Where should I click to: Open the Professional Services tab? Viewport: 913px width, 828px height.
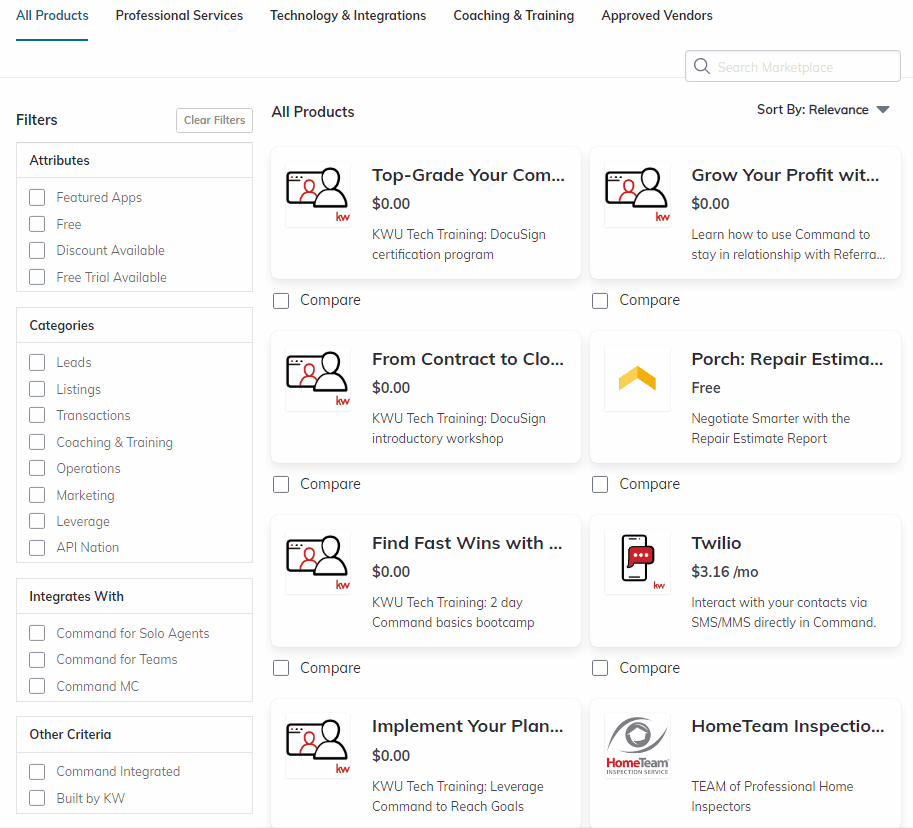click(179, 16)
